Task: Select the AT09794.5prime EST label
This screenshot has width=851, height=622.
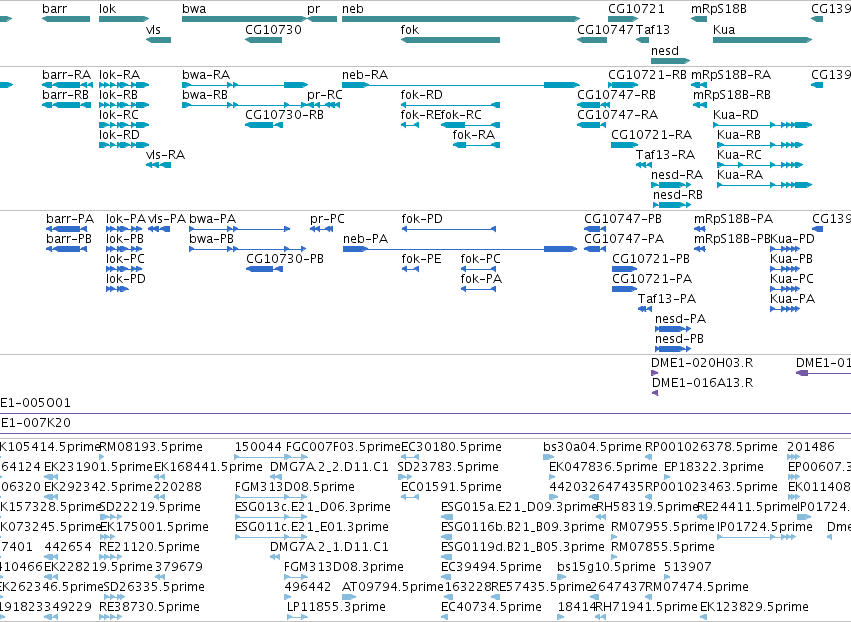Action: [392, 587]
